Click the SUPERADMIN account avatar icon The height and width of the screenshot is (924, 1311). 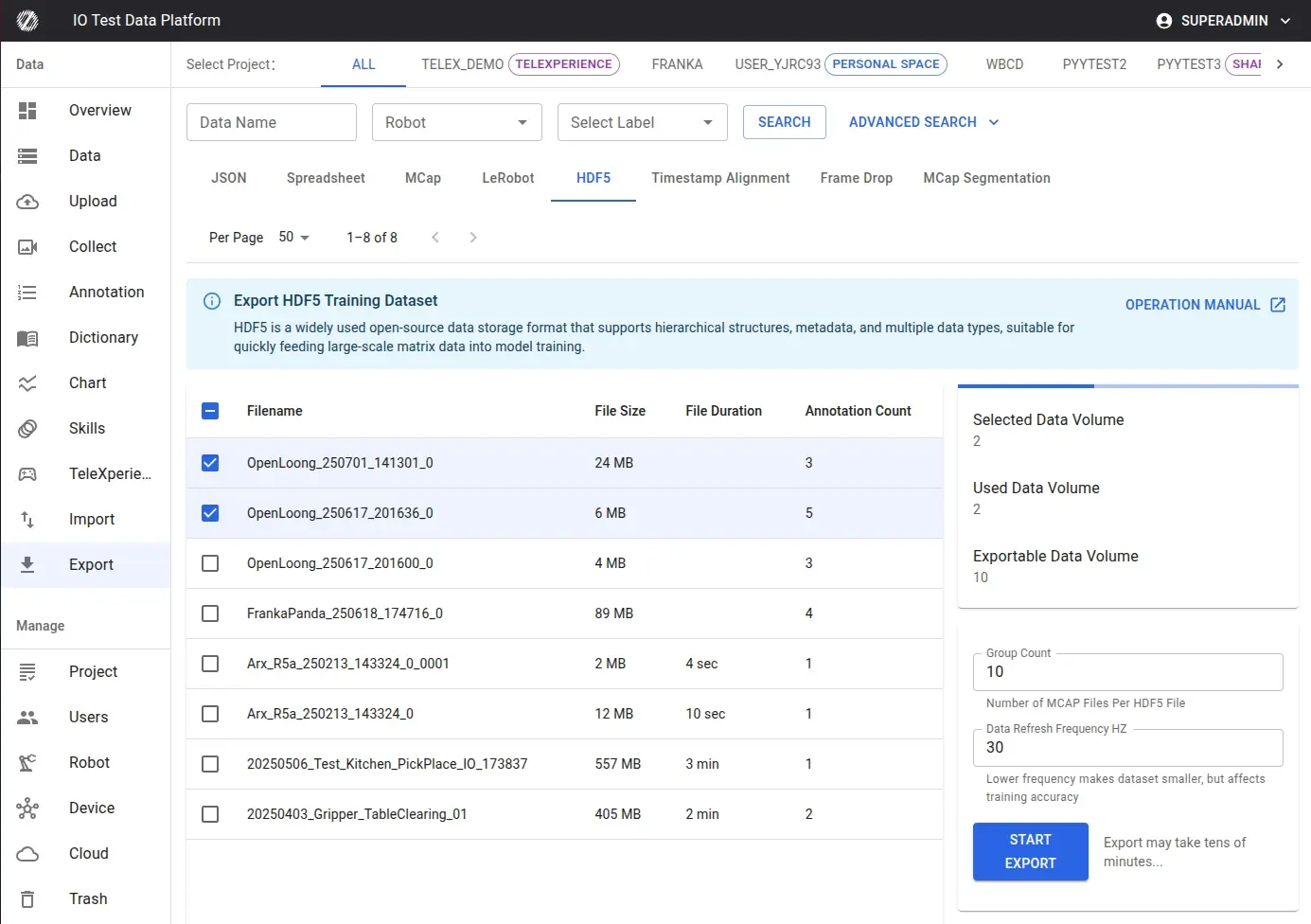point(1164,21)
